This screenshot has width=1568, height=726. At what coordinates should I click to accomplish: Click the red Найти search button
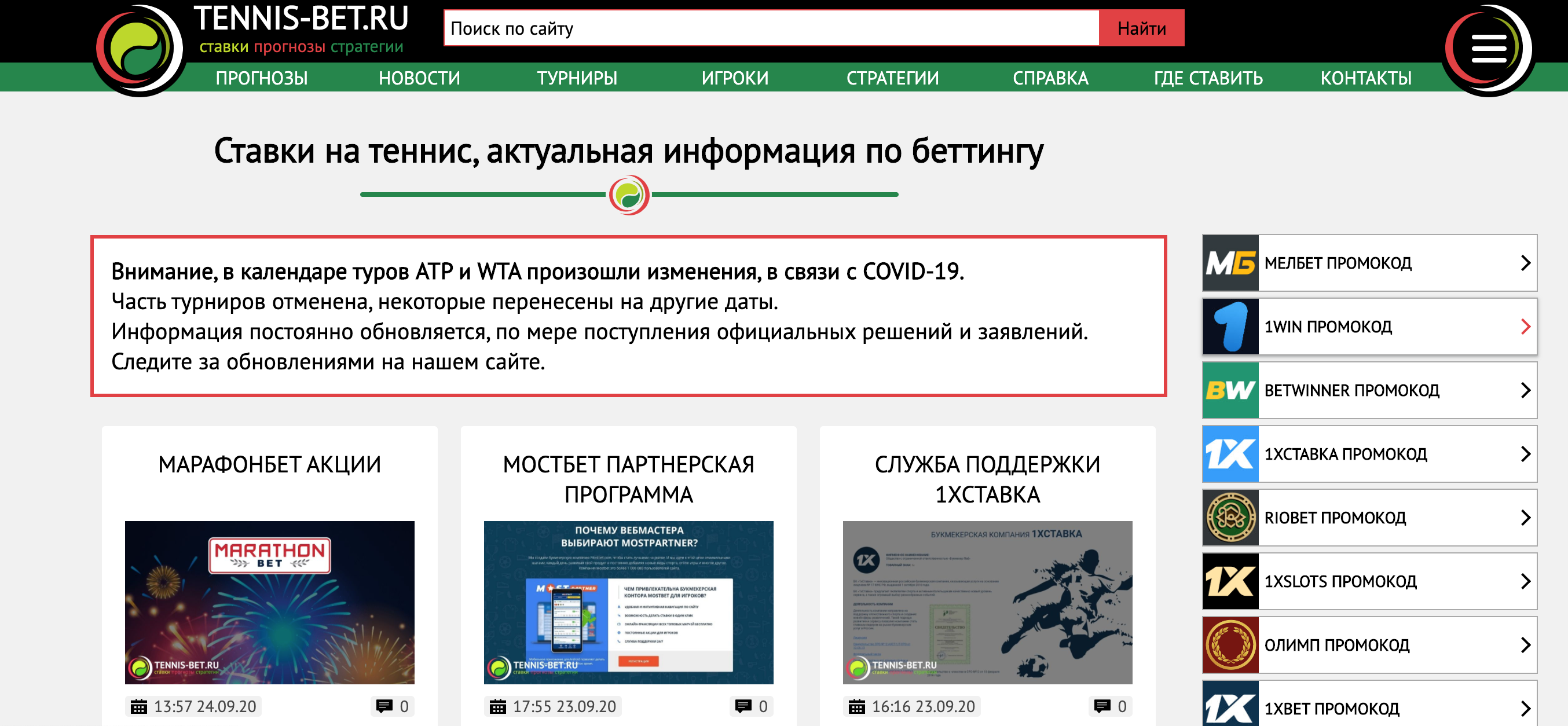click(x=1141, y=28)
